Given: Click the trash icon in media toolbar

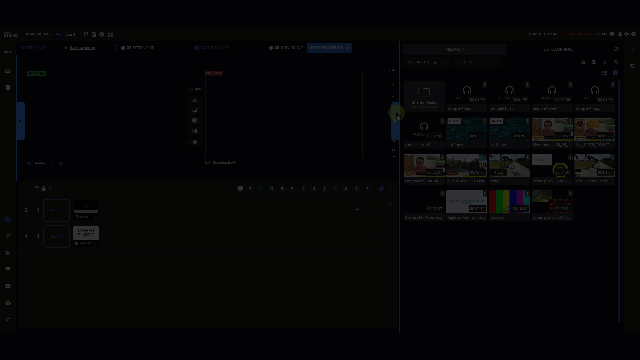Looking at the screenshot, I should 604,62.
